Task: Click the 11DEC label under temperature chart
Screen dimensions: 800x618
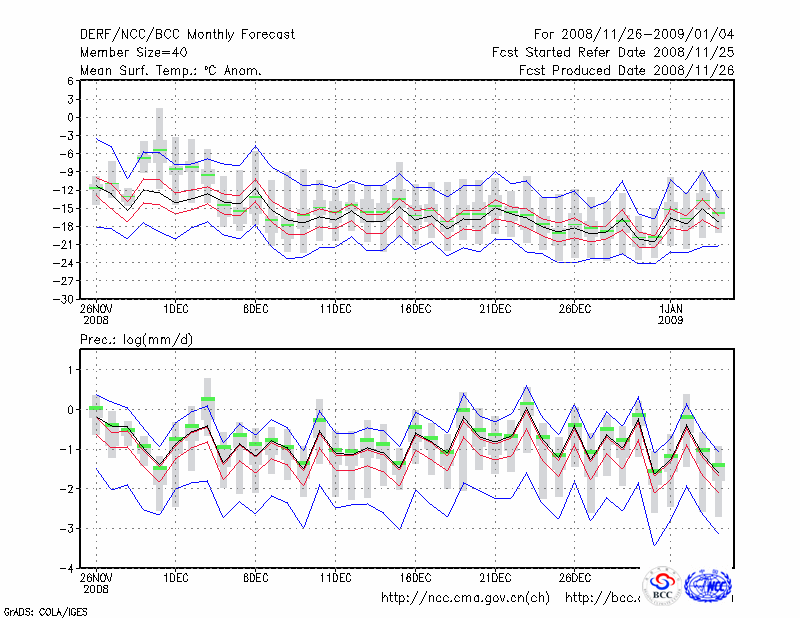Action: pyautogui.click(x=335, y=309)
